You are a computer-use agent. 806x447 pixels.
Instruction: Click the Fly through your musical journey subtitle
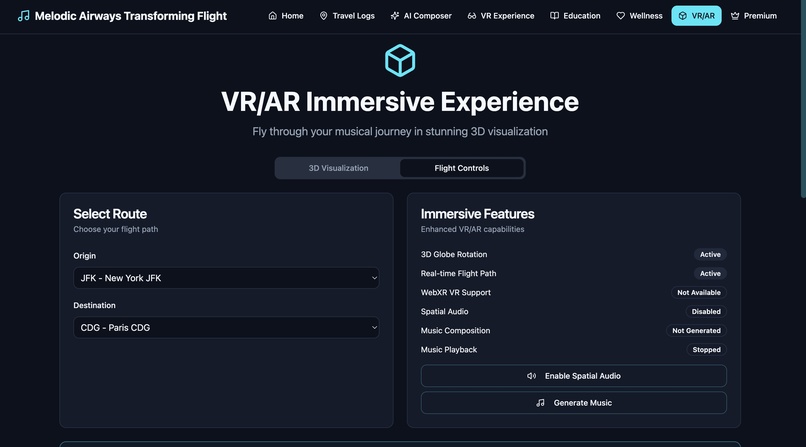coord(400,132)
